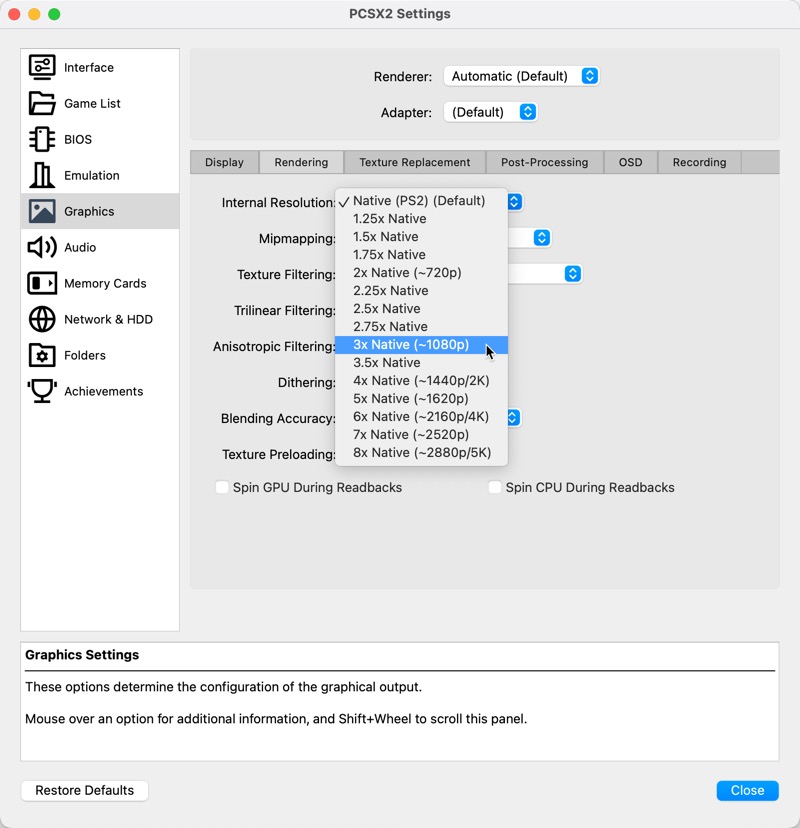
Task: Open Network & HDD via the globe icon
Action: (42, 319)
